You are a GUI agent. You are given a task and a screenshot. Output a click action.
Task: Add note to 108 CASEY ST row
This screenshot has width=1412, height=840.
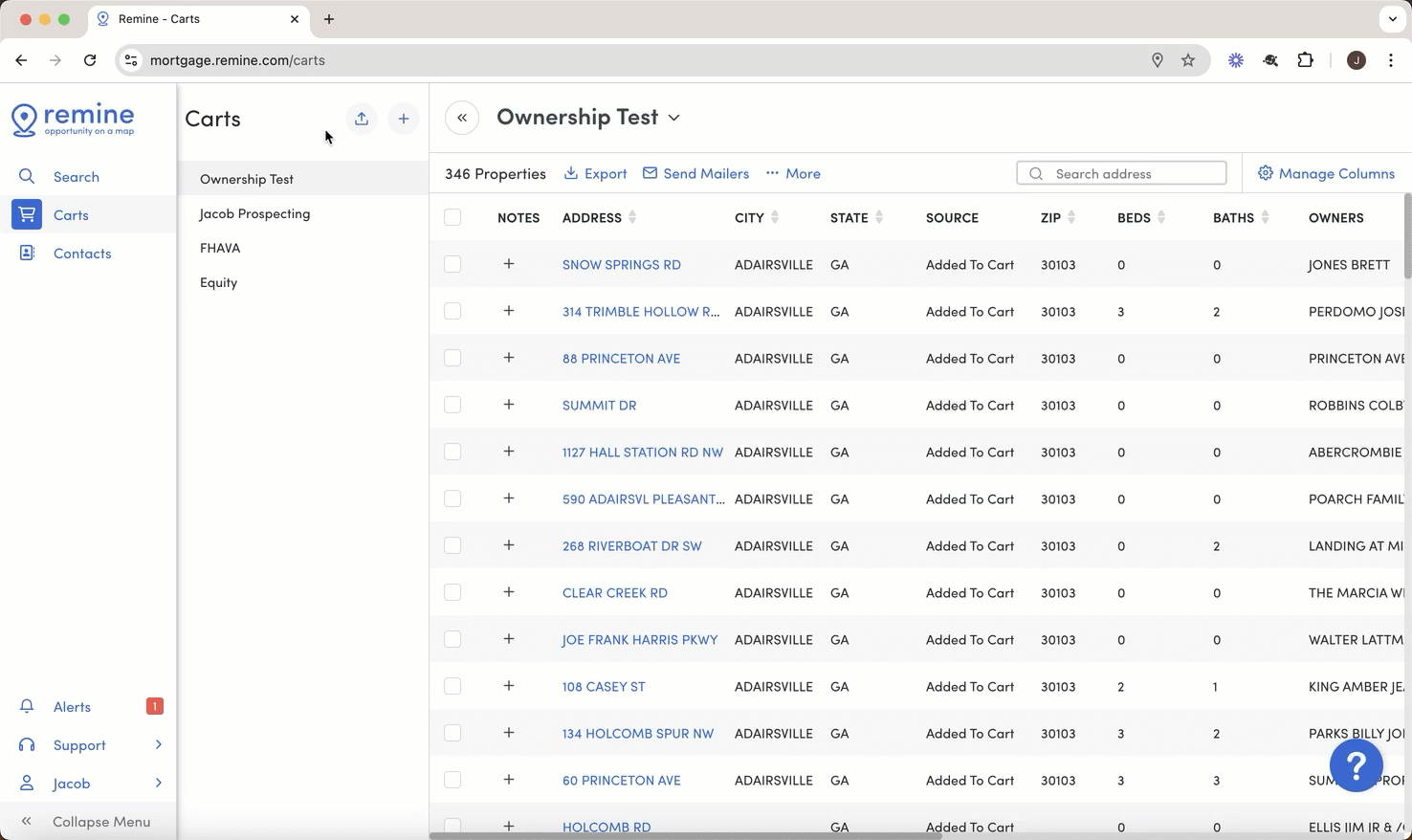point(509,686)
